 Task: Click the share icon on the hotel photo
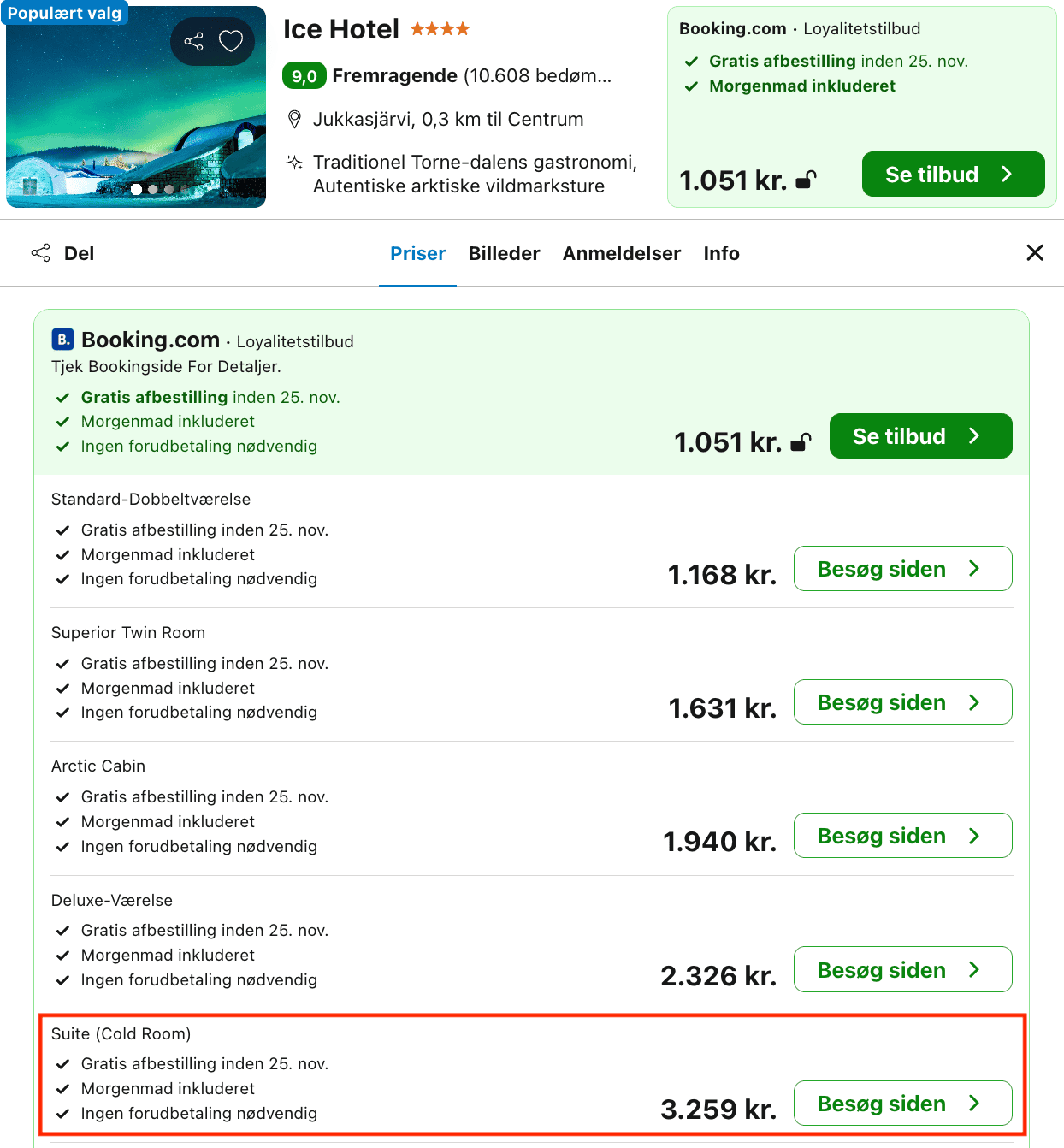coord(194,41)
